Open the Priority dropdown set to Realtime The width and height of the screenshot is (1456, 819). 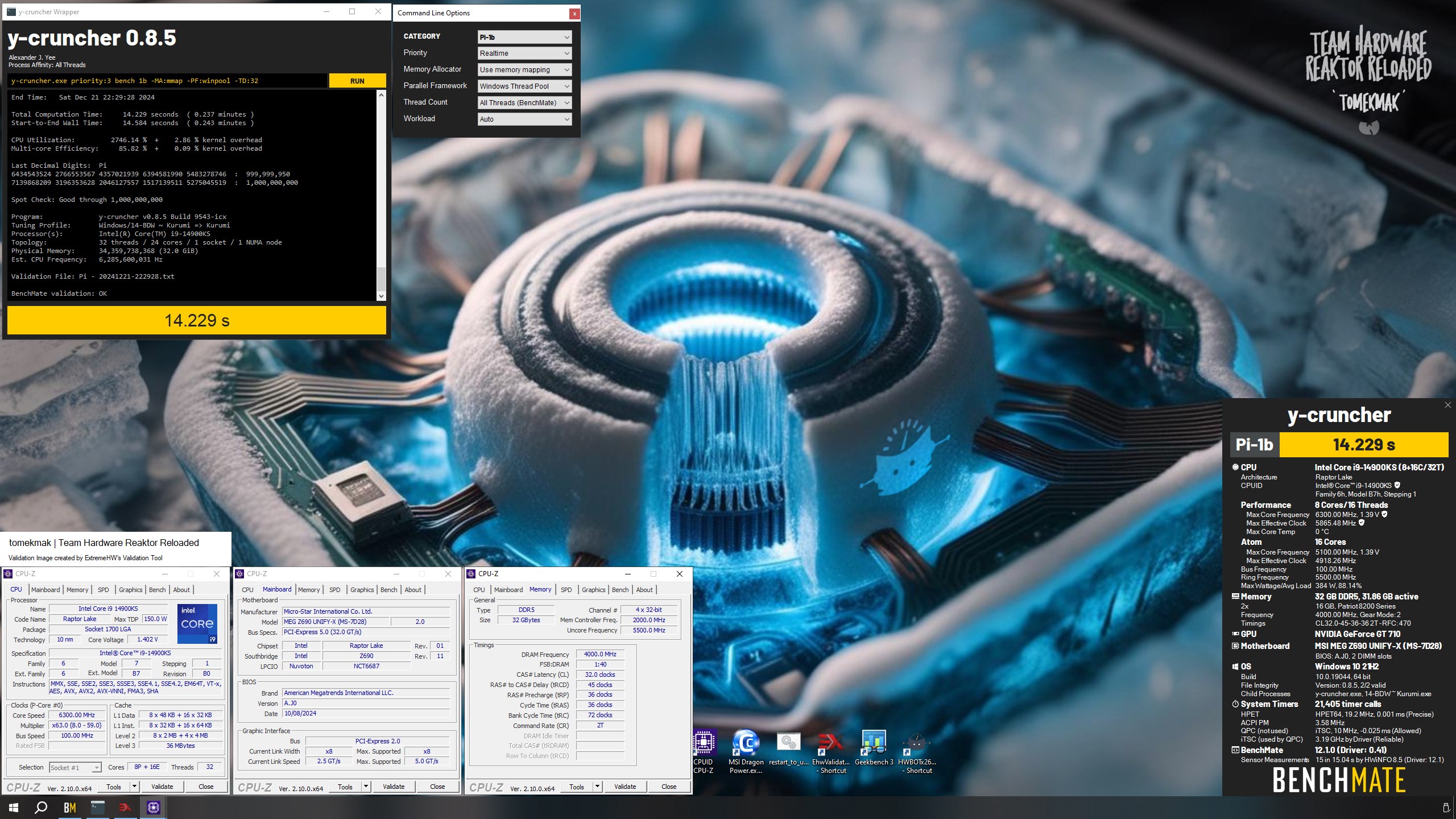[524, 53]
